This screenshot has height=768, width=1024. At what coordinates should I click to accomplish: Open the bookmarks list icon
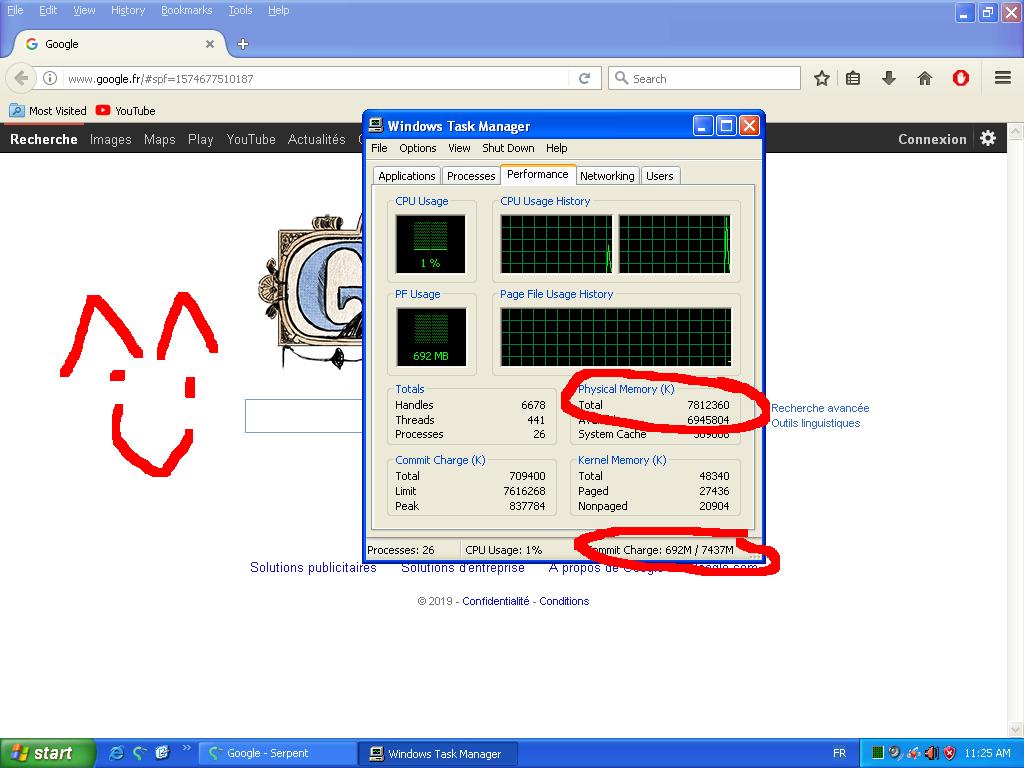point(853,78)
